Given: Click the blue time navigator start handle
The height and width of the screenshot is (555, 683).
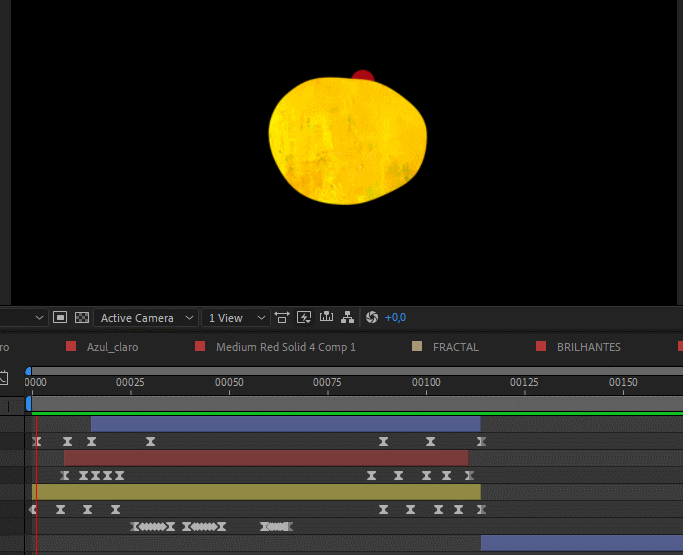Looking at the screenshot, I should (x=28, y=371).
